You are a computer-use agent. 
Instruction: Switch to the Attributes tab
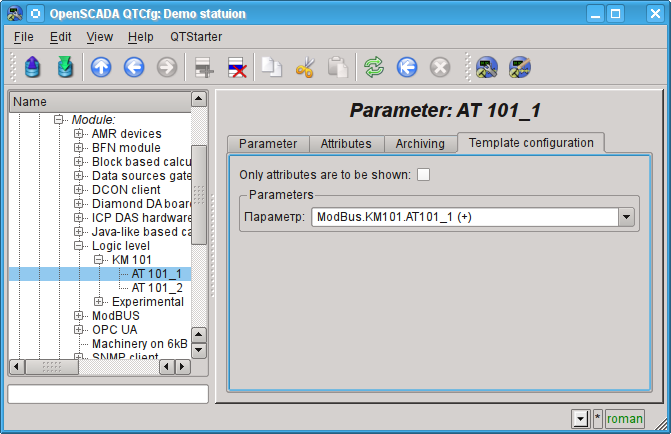[346, 144]
